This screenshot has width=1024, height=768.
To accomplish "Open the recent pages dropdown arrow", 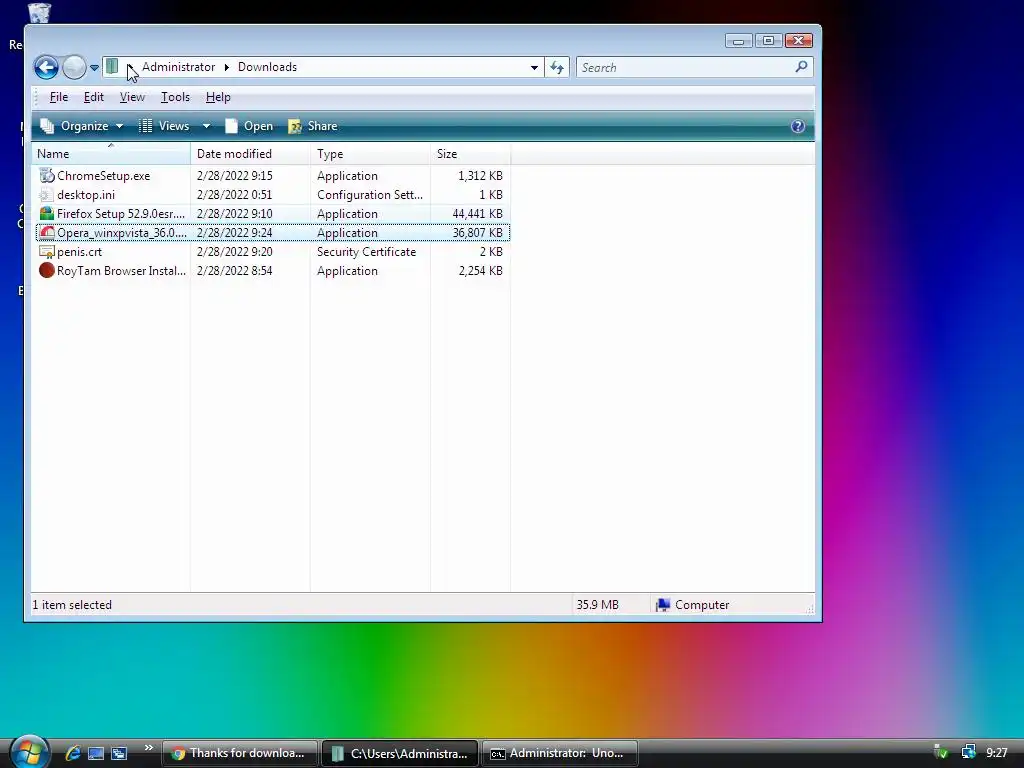I will tap(94, 68).
